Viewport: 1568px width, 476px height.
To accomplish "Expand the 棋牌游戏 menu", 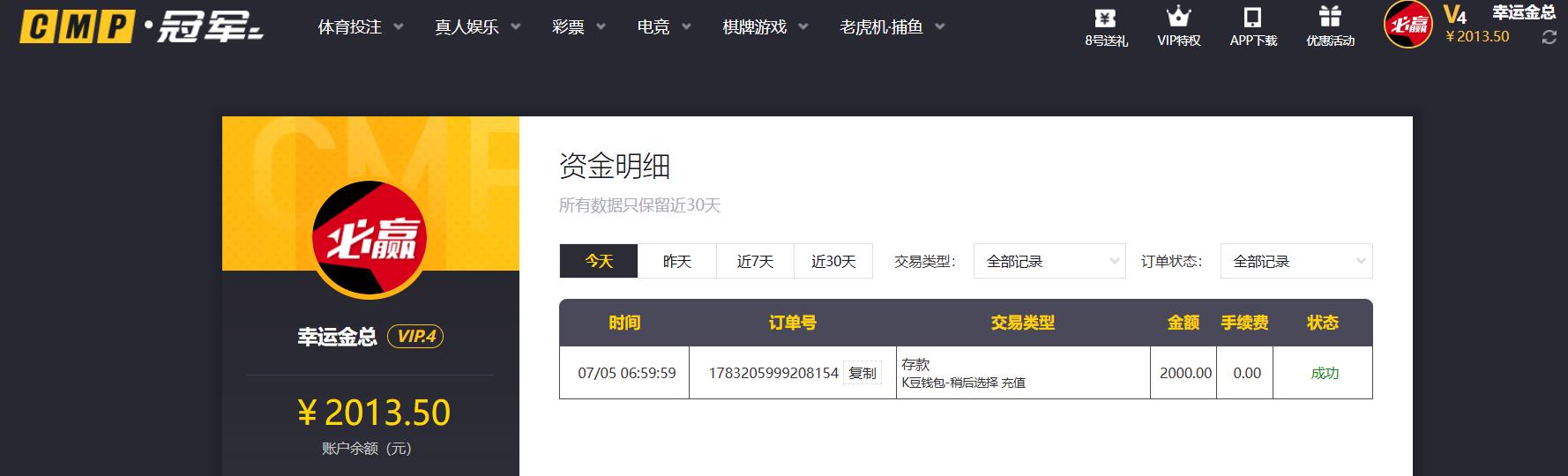I will [x=765, y=27].
